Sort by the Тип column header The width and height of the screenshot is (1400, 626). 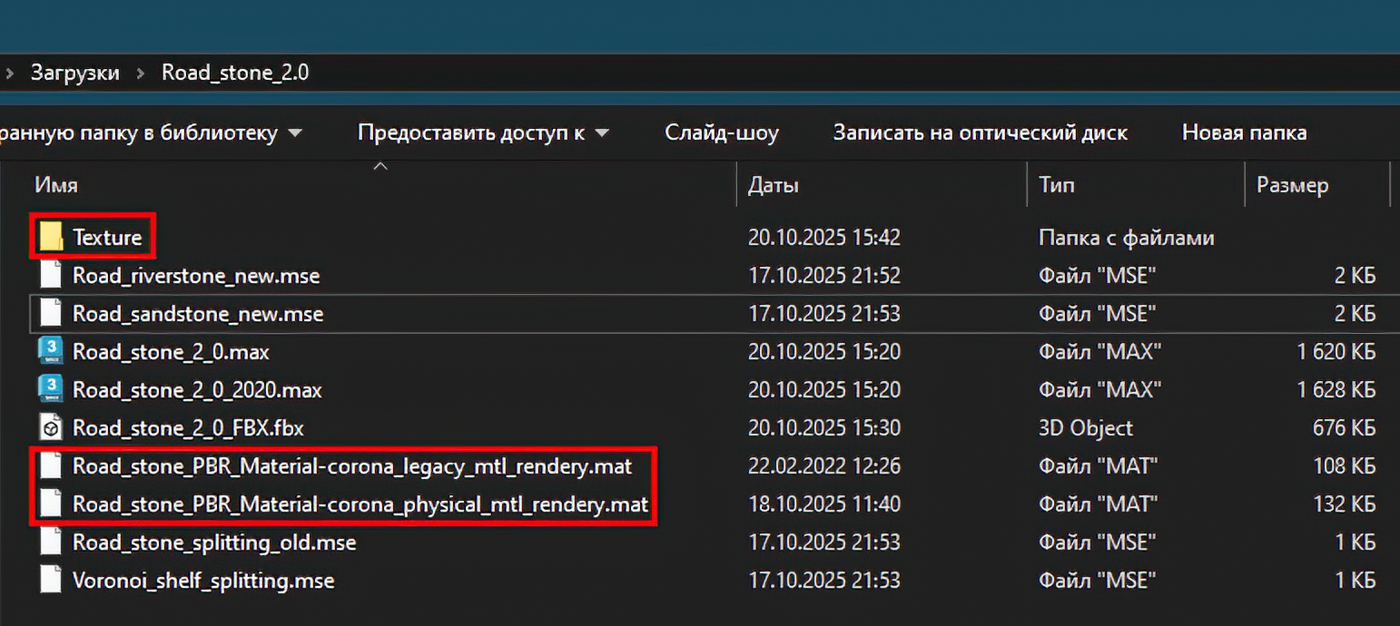1057,185
